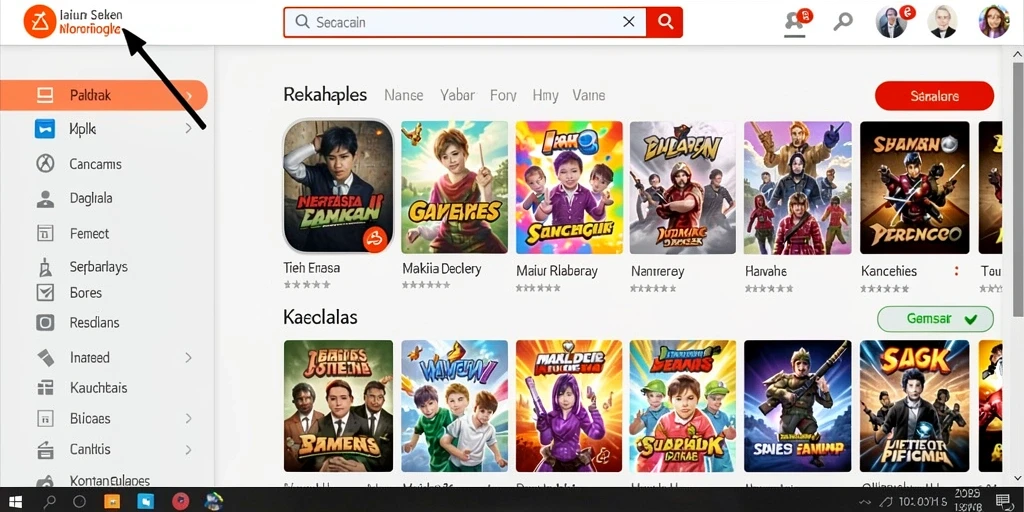Click the blue Kplk sidebar icon
The height and width of the screenshot is (512, 1024).
(x=45, y=129)
